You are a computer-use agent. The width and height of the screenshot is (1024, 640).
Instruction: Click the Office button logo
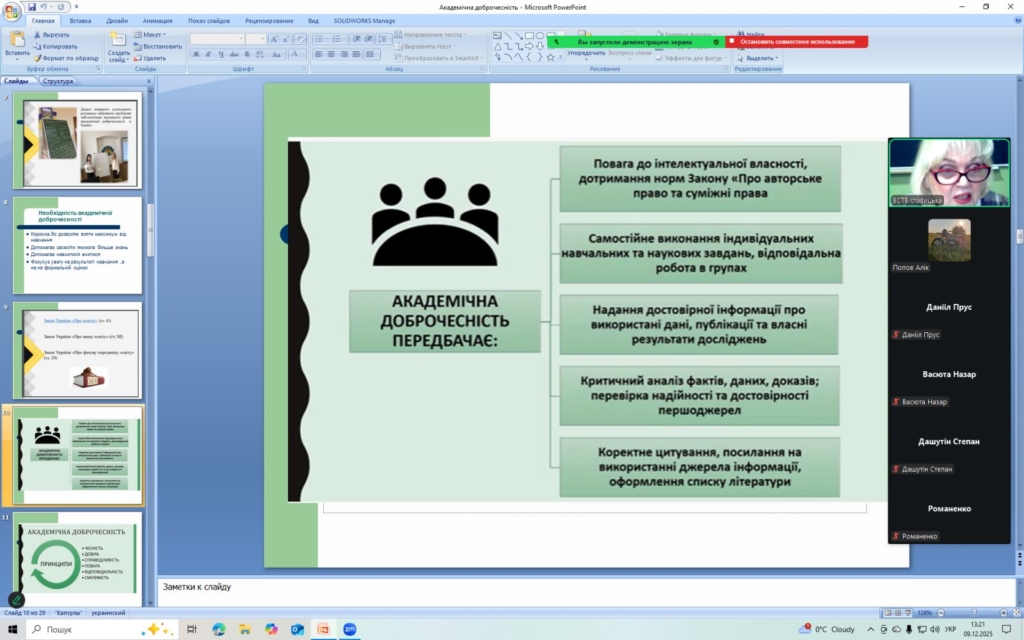tap(12, 10)
